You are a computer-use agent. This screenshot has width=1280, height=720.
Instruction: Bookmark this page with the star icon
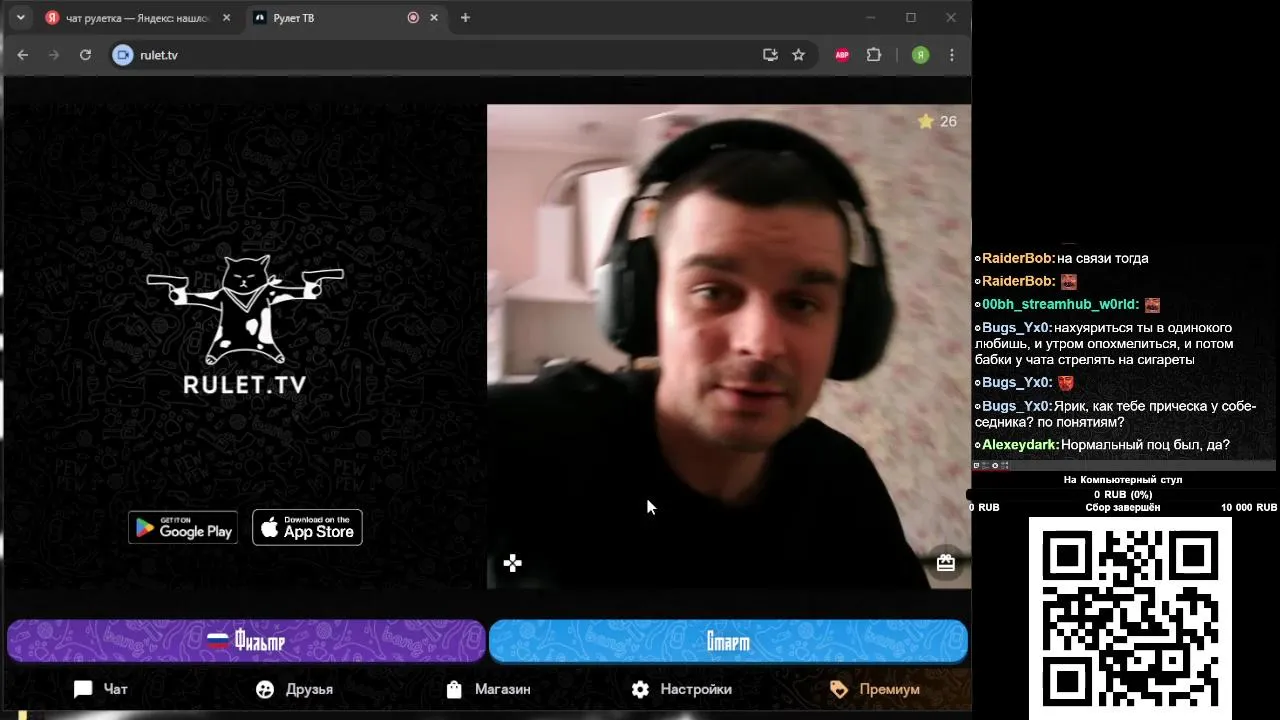click(x=798, y=55)
